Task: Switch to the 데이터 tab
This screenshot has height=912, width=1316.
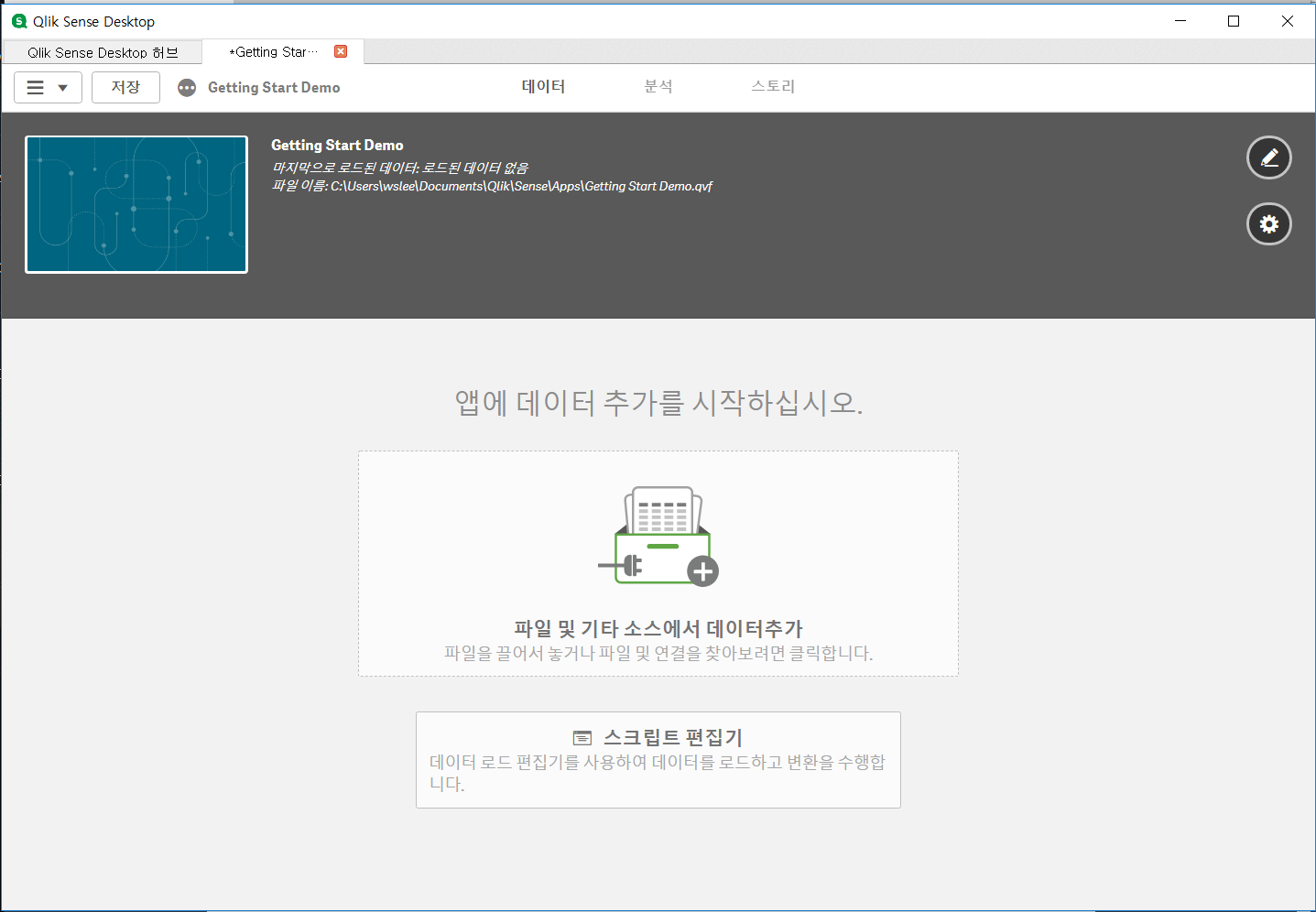Action: [544, 87]
